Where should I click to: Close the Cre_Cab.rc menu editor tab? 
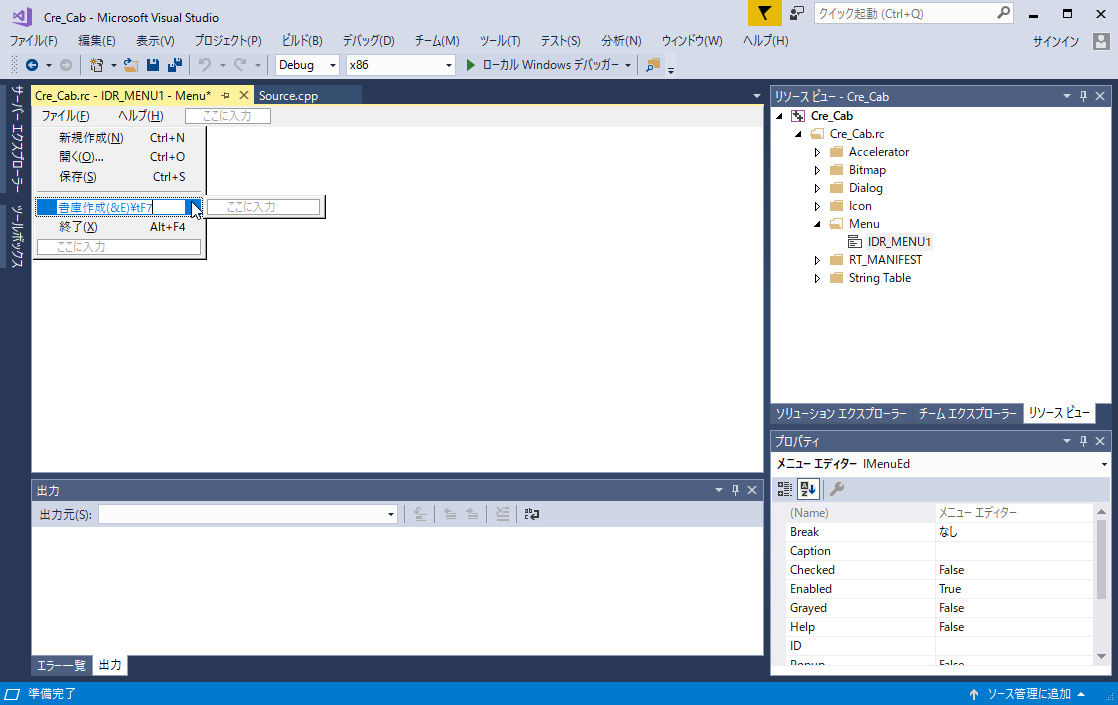pyautogui.click(x=244, y=95)
